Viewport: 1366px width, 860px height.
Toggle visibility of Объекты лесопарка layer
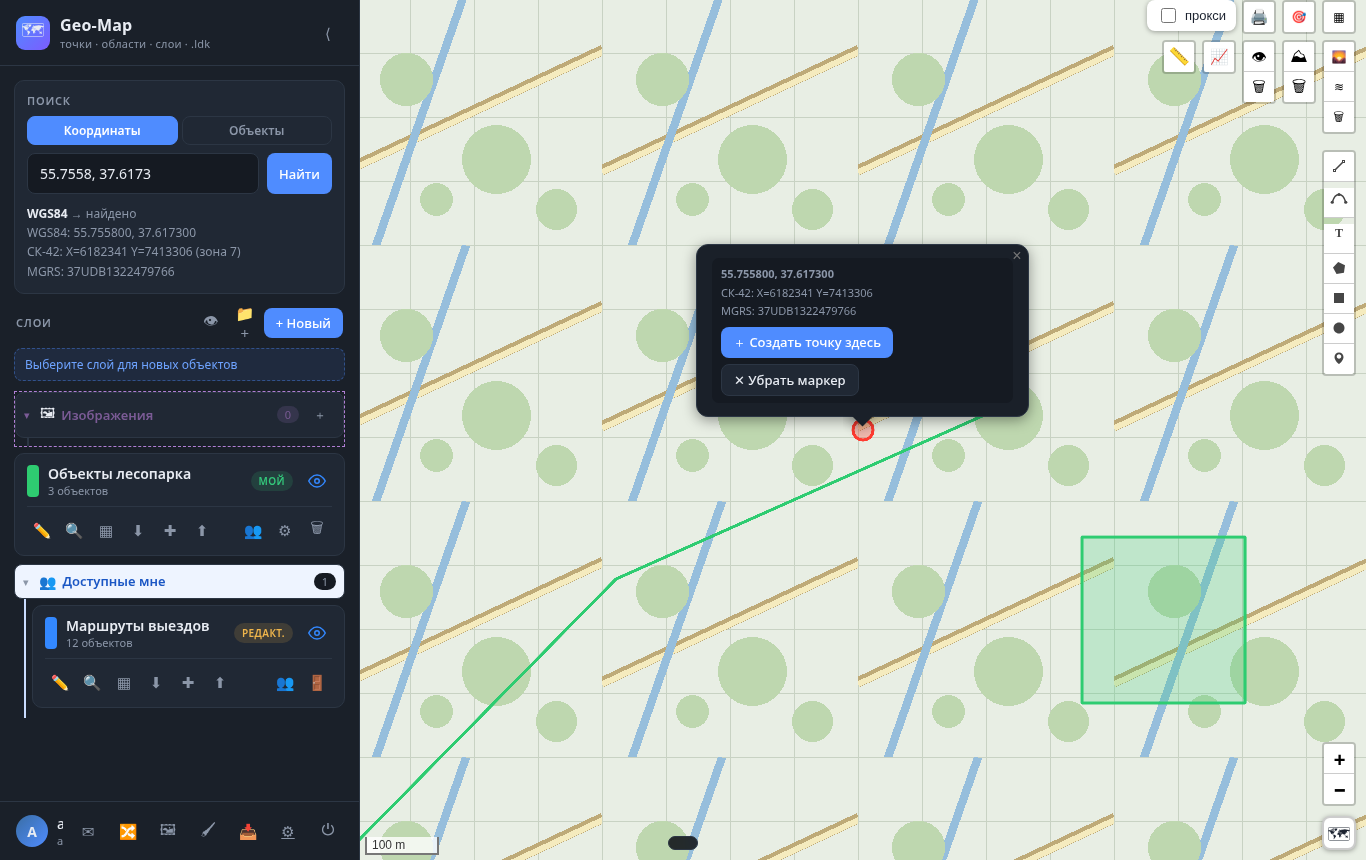pyautogui.click(x=317, y=481)
